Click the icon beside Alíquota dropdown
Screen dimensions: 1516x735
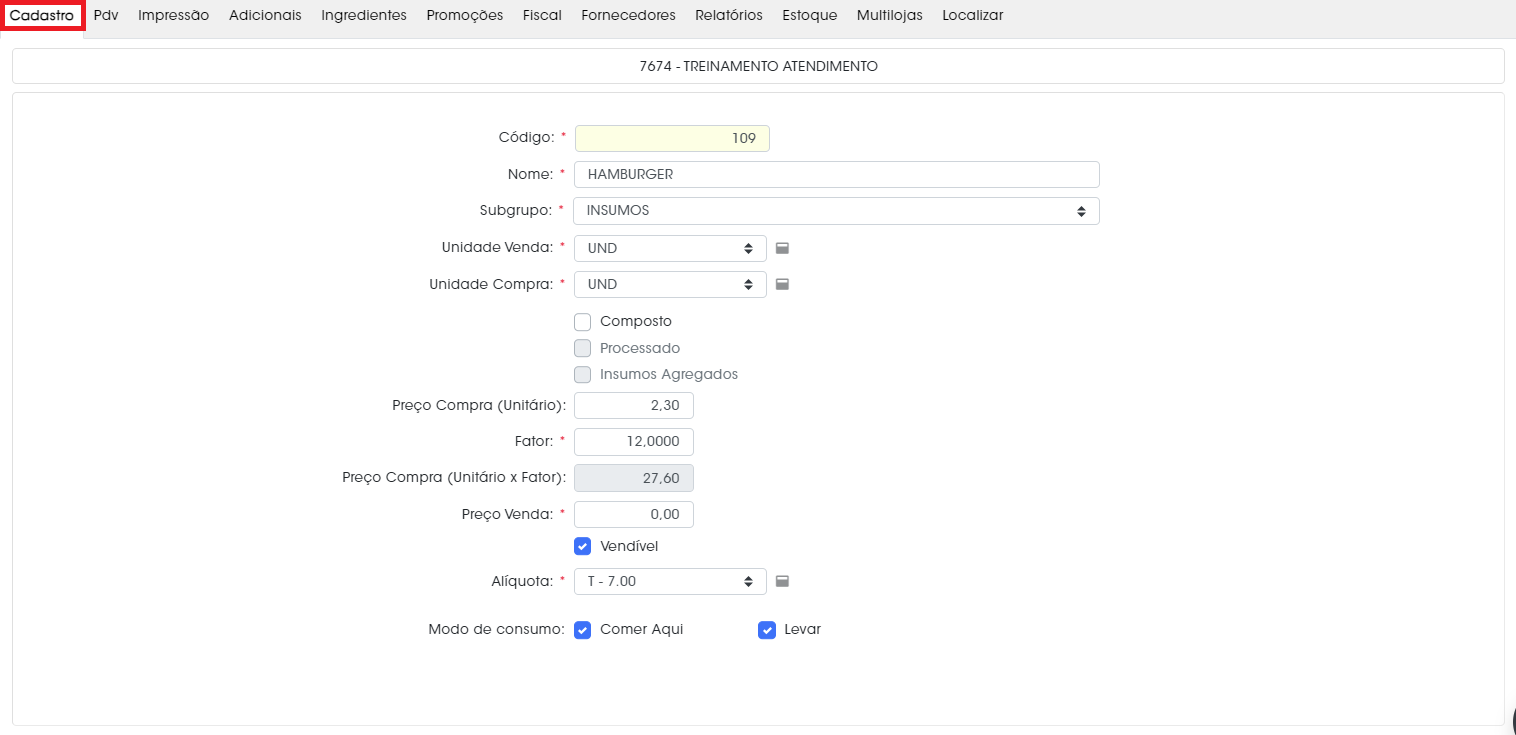click(x=783, y=581)
